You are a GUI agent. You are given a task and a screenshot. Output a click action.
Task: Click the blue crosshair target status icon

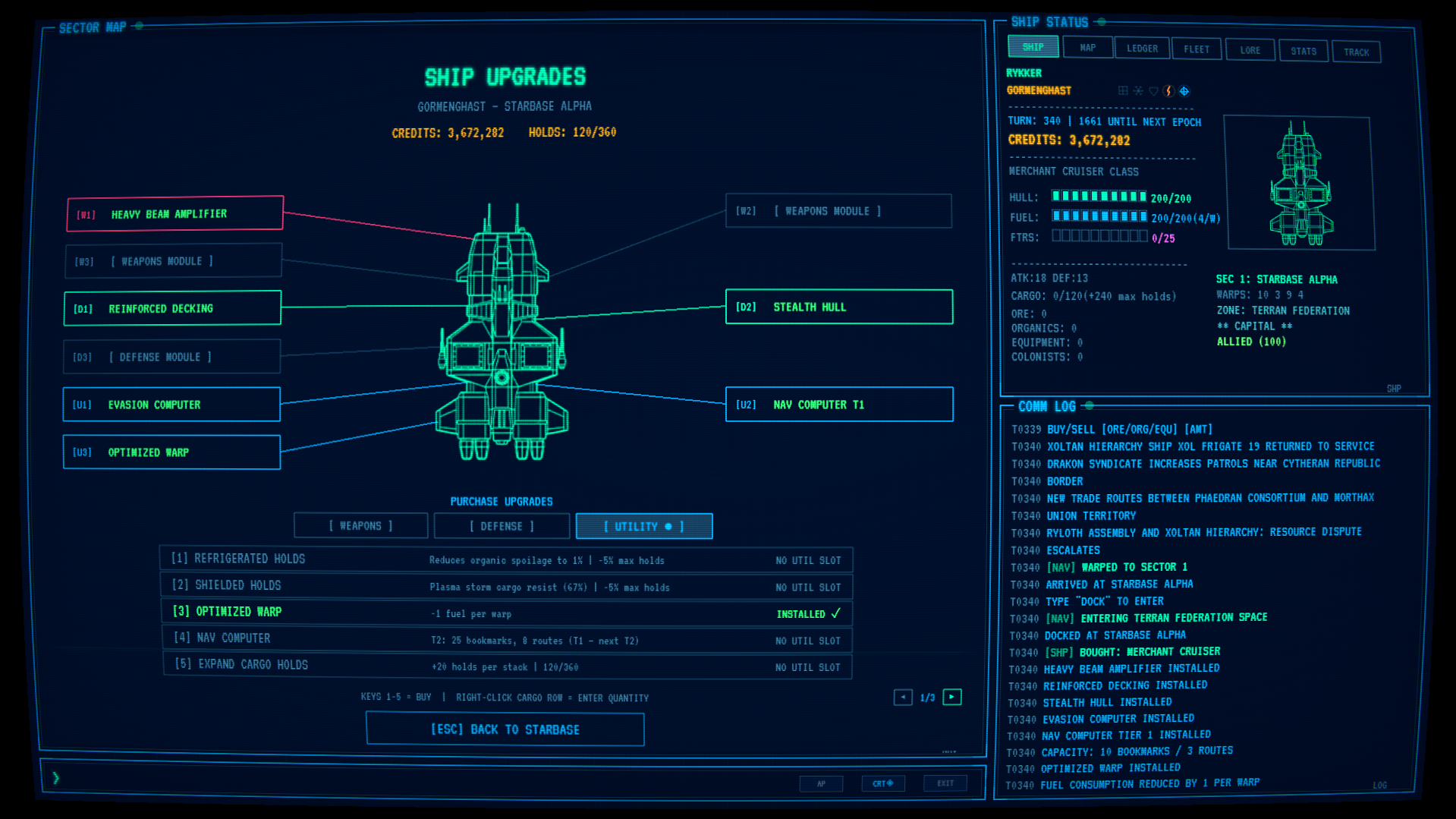[1184, 91]
